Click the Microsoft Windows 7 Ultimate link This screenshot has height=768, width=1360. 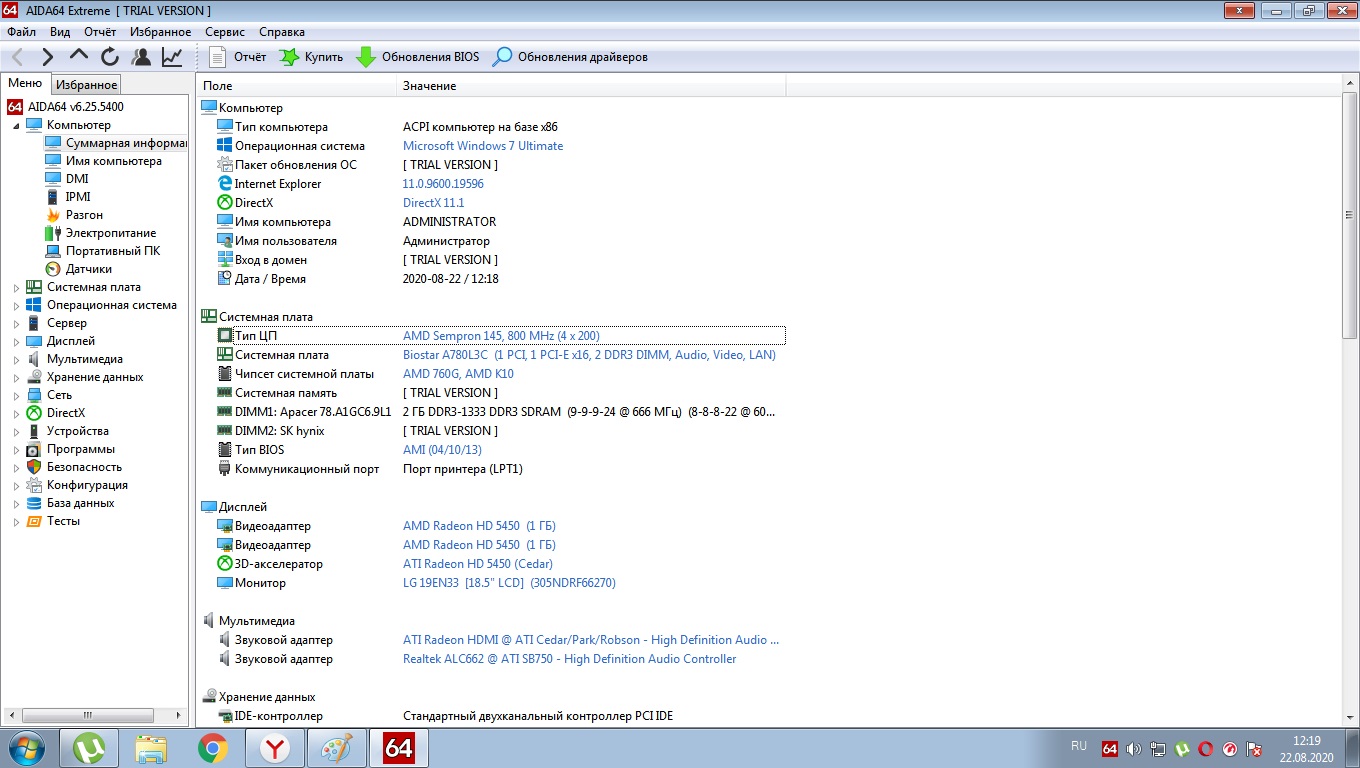click(x=483, y=146)
